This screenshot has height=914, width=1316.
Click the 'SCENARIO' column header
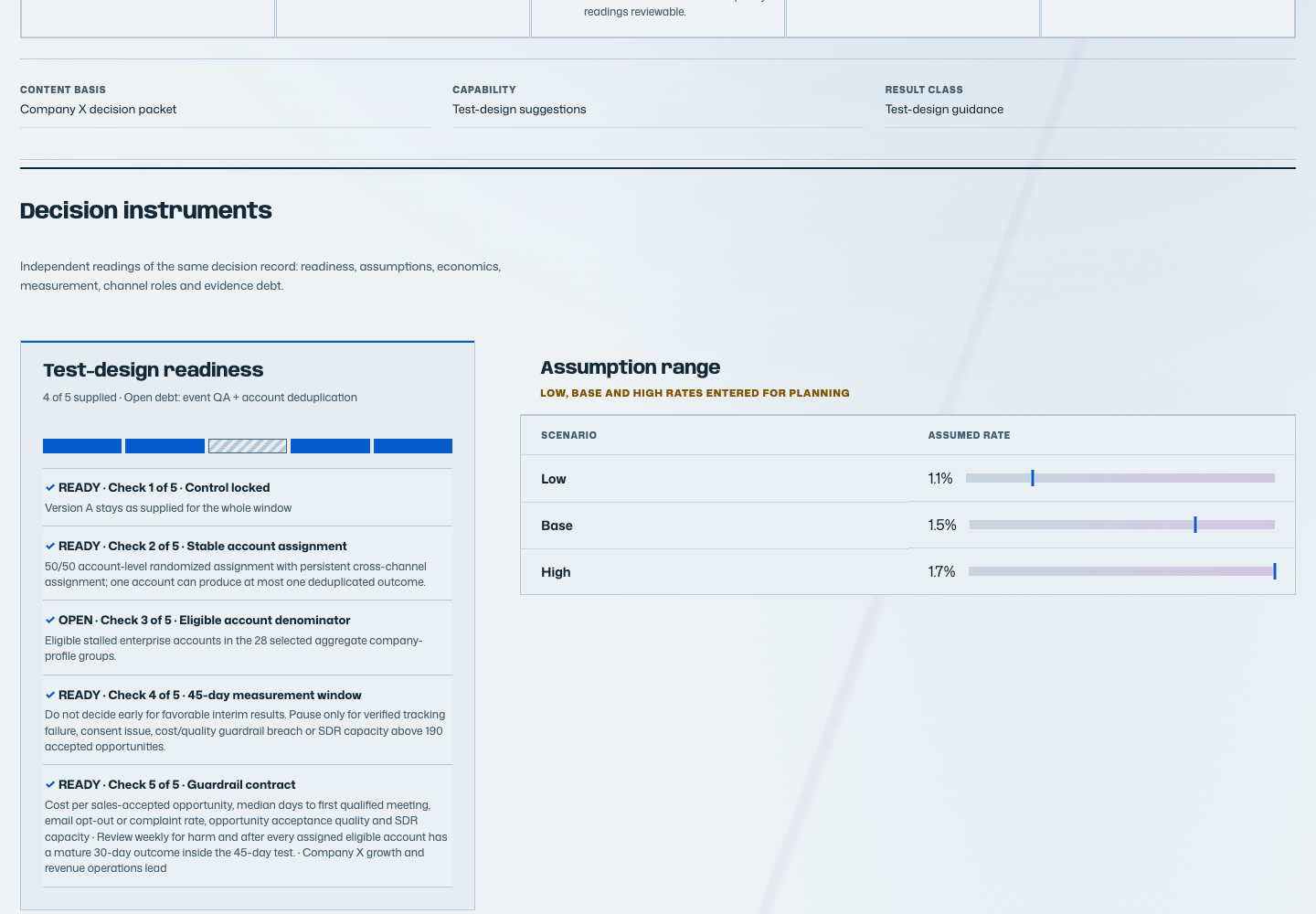tap(568, 435)
